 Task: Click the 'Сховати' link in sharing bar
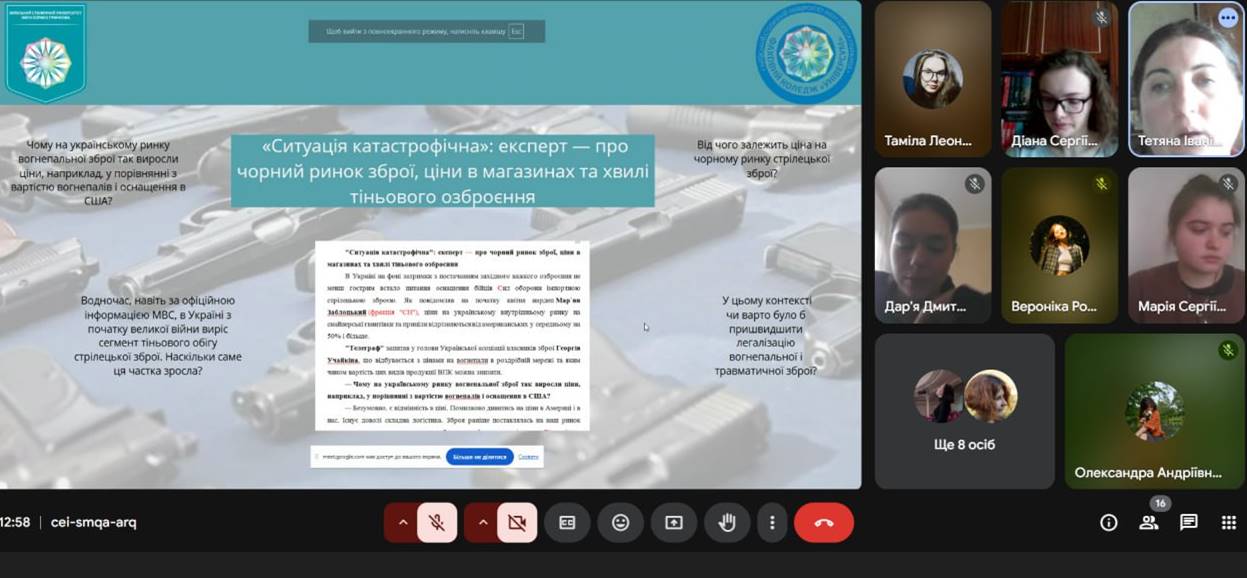tap(528, 457)
